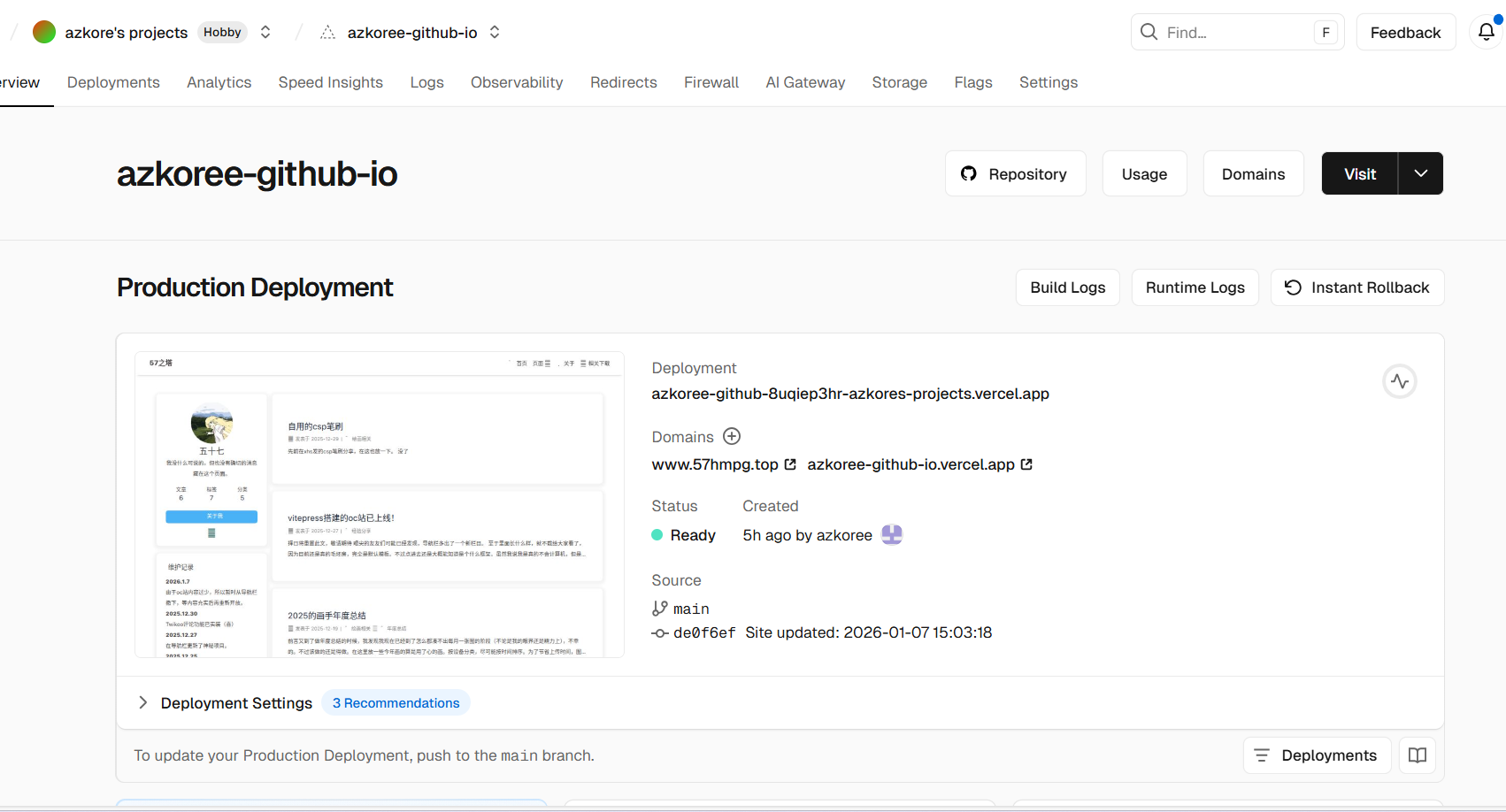
Task: Open the notifications bell icon
Action: click(x=1487, y=33)
